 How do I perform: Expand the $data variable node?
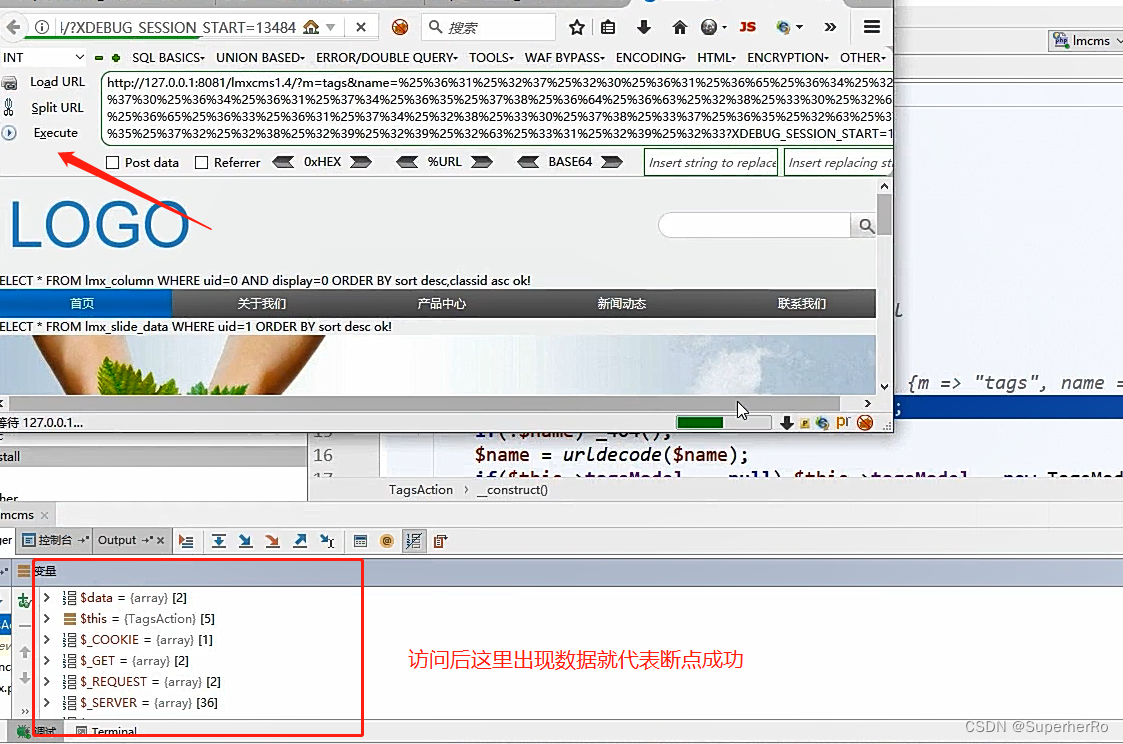pyautogui.click(x=47, y=597)
